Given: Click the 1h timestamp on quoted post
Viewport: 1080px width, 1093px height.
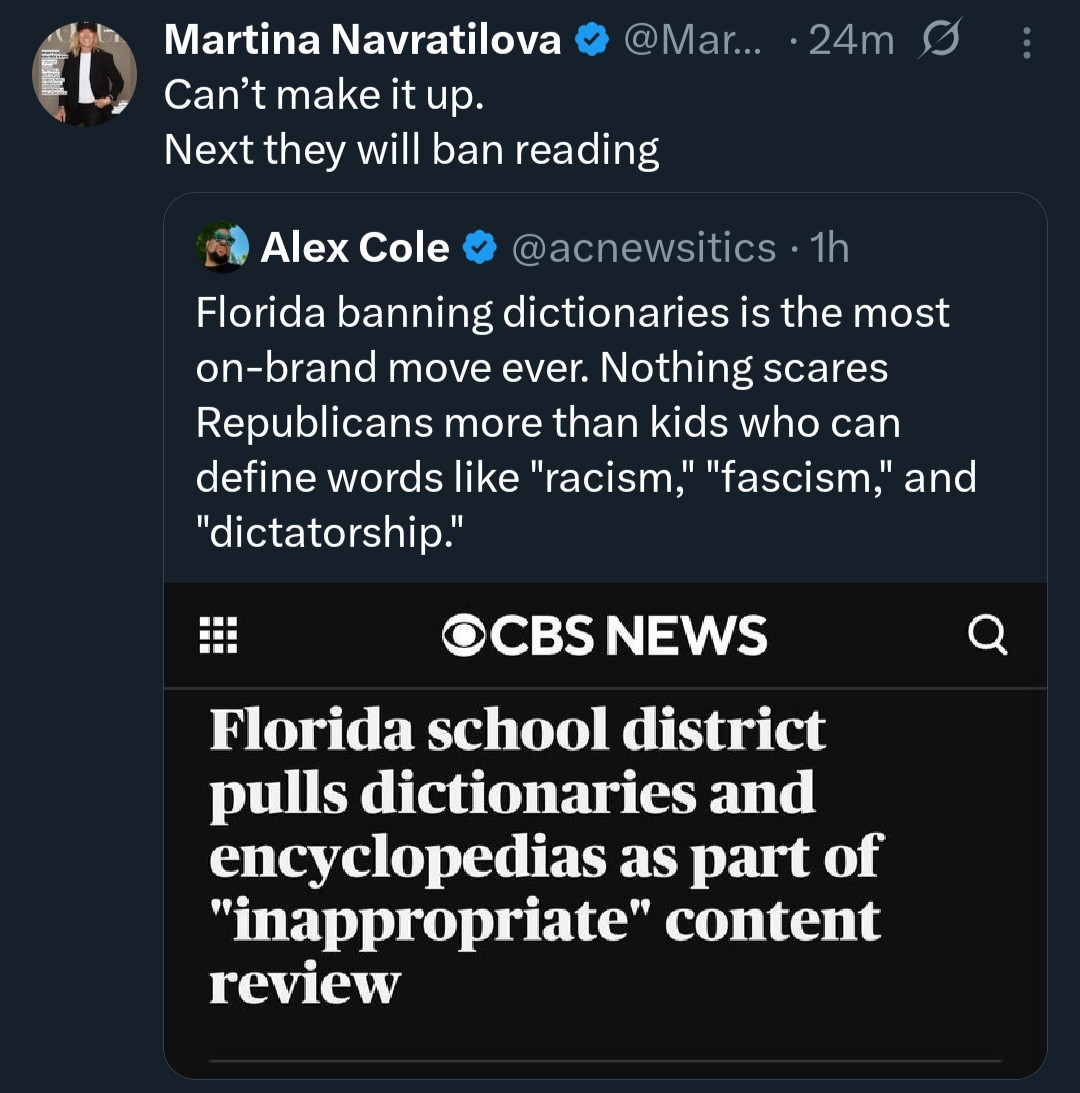Looking at the screenshot, I should 831,248.
